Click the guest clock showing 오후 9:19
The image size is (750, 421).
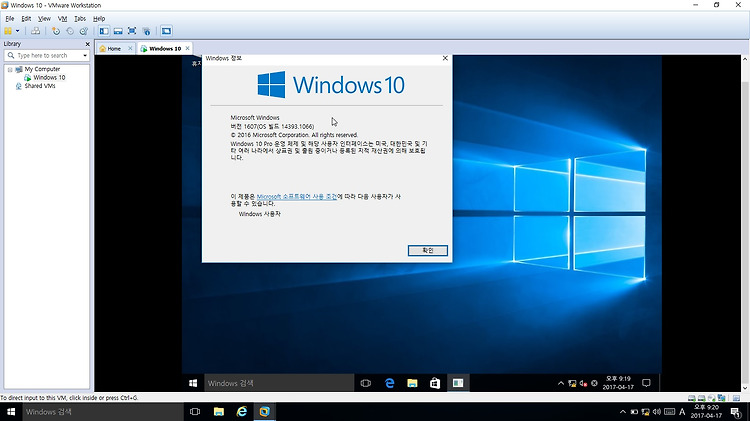click(x=618, y=383)
